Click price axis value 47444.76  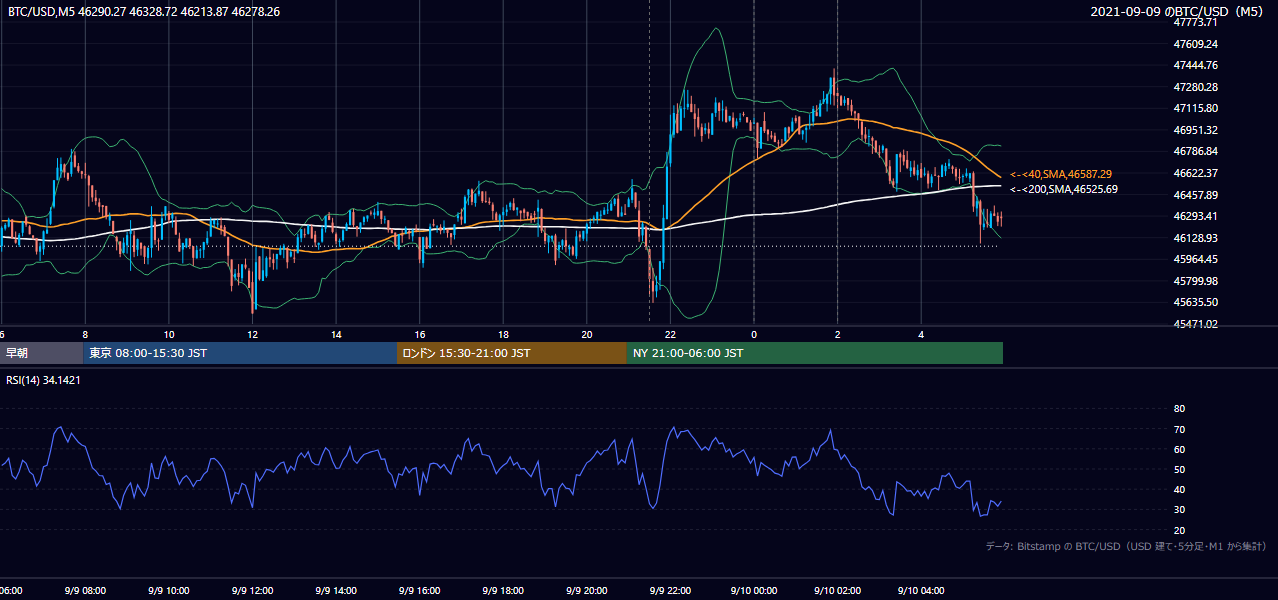point(1196,65)
